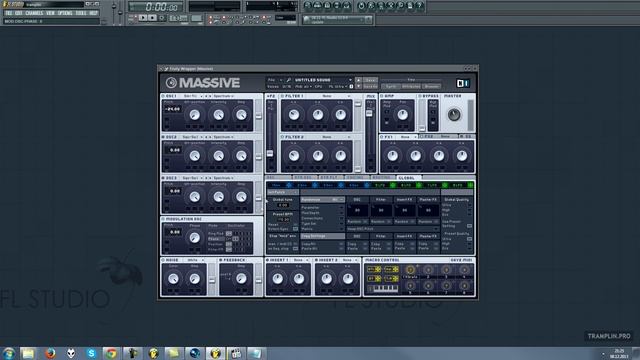Image resolution: width=640 pixels, height=360 pixels.
Task: Click the first Filter 1 knob
Action: pyautogui.click(x=293, y=115)
